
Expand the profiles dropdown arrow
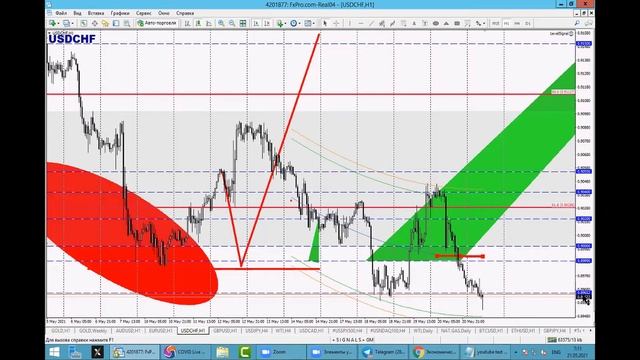point(73,24)
